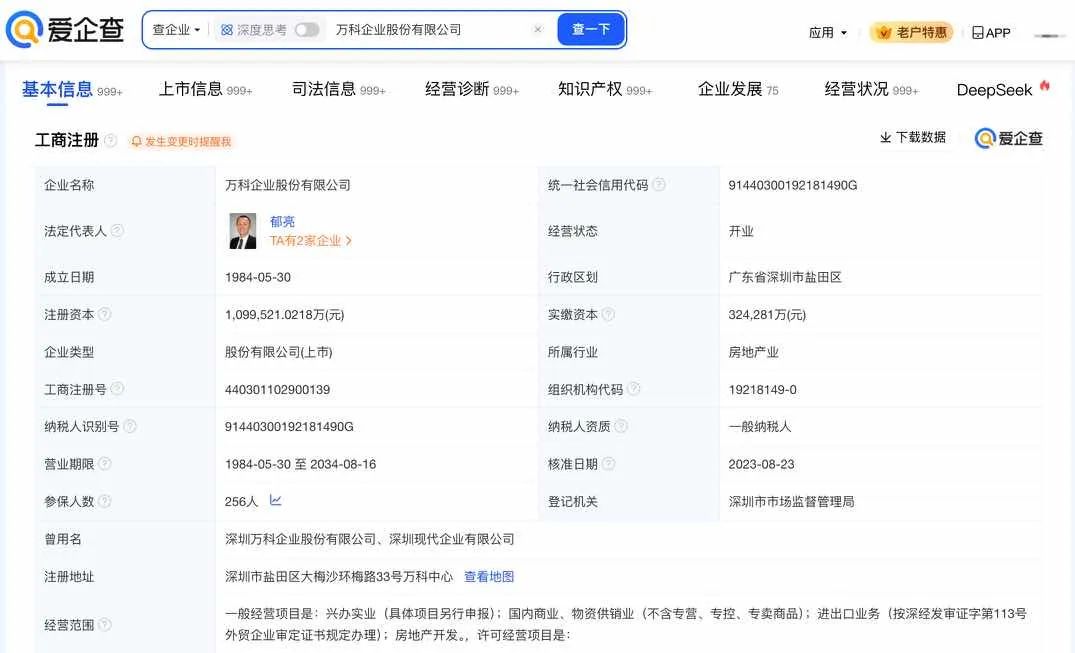Switch to the 经营状况 tab
The height and width of the screenshot is (653, 1075).
point(871,89)
